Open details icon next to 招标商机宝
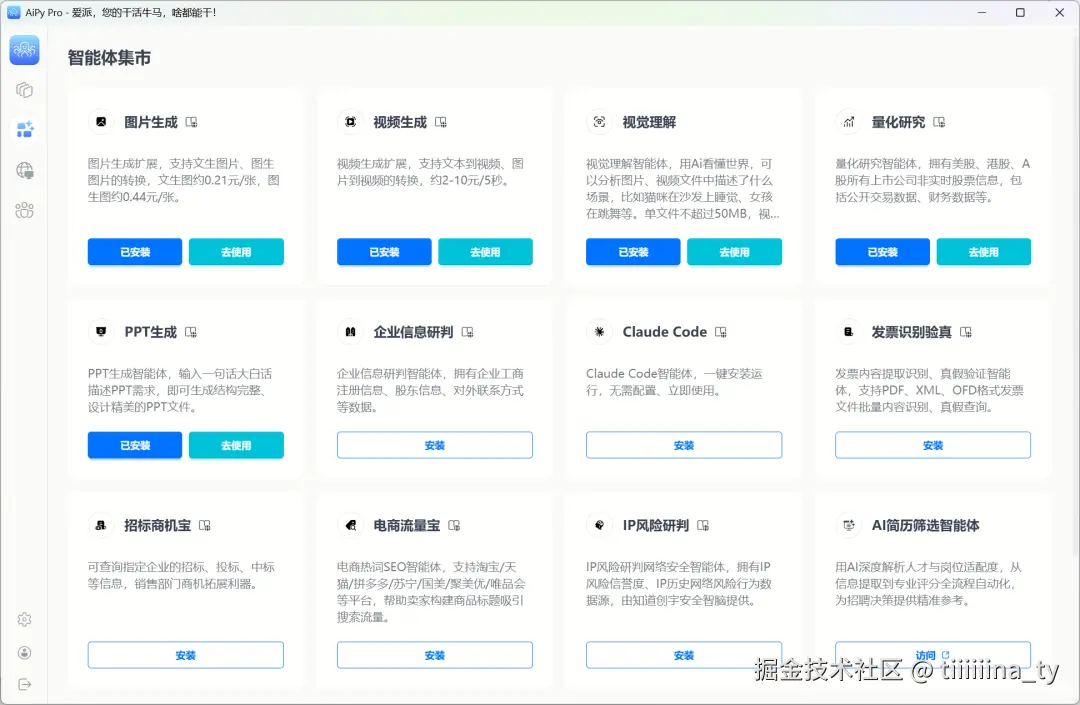 [x=205, y=526]
